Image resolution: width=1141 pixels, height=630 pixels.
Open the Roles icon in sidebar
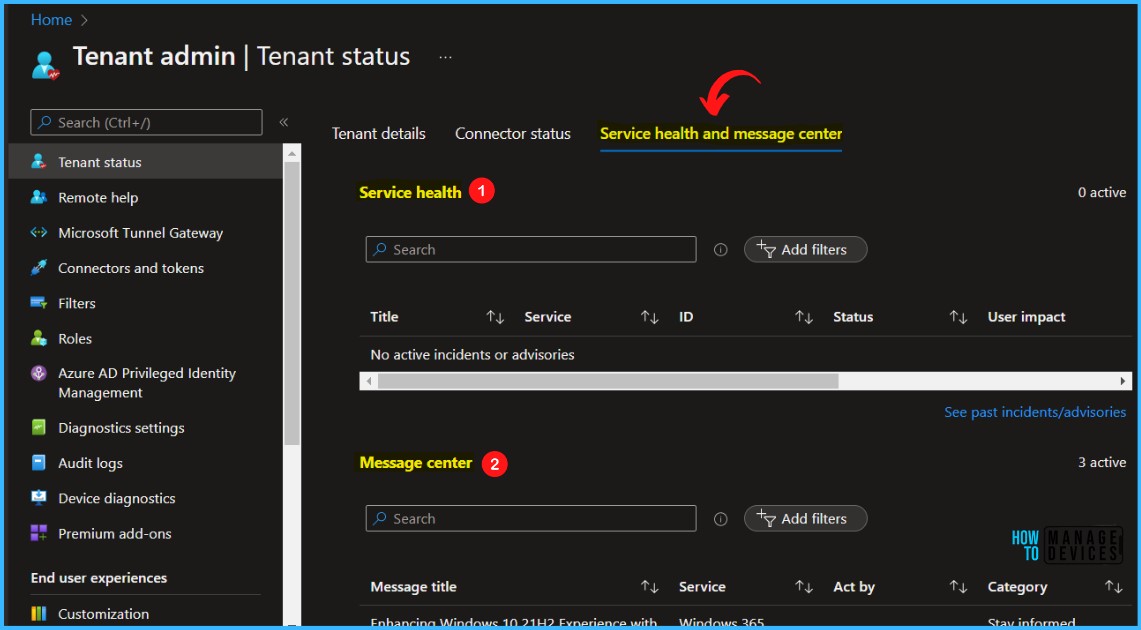[39, 338]
